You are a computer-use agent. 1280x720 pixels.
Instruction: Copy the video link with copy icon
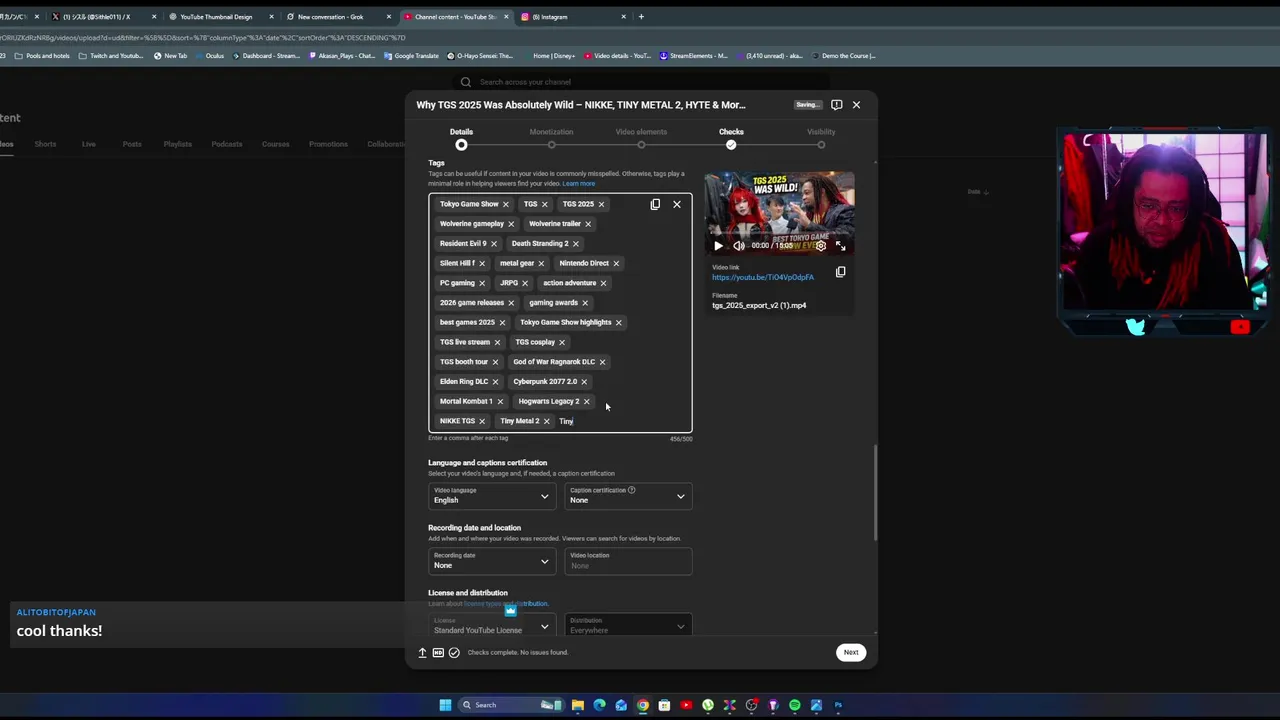click(x=840, y=272)
